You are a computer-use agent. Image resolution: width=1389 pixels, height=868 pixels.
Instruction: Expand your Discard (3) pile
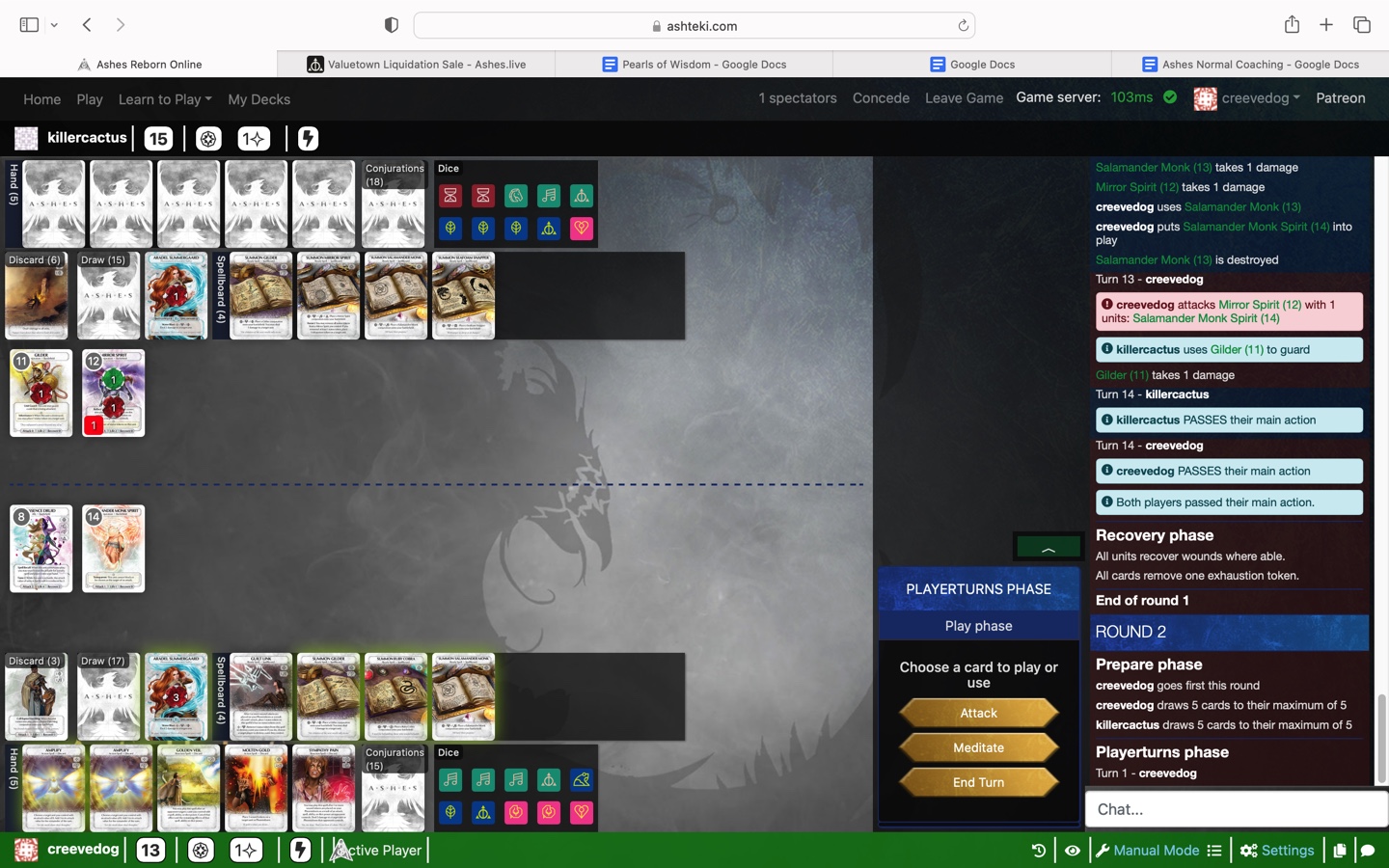37,696
